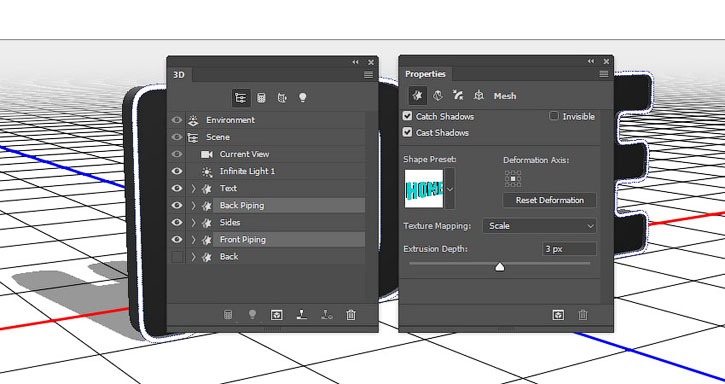The image size is (725, 384).
Task: Toggle visibility of Environment
Action: [177, 120]
